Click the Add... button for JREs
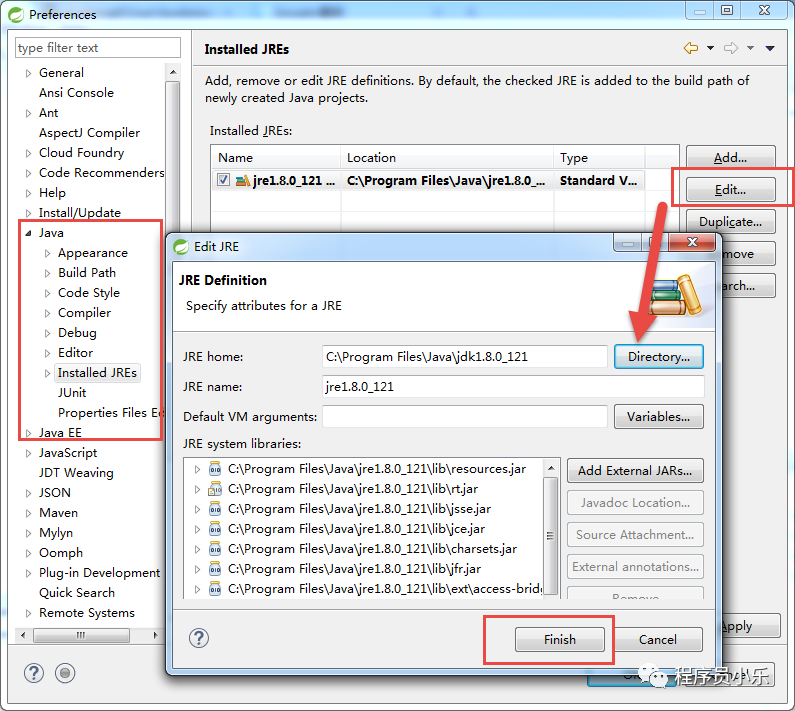Screen dimensions: 795x711 (x=731, y=158)
